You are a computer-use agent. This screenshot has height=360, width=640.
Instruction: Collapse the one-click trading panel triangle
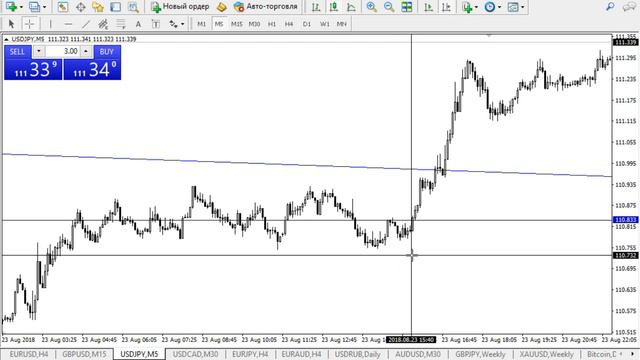point(6,39)
